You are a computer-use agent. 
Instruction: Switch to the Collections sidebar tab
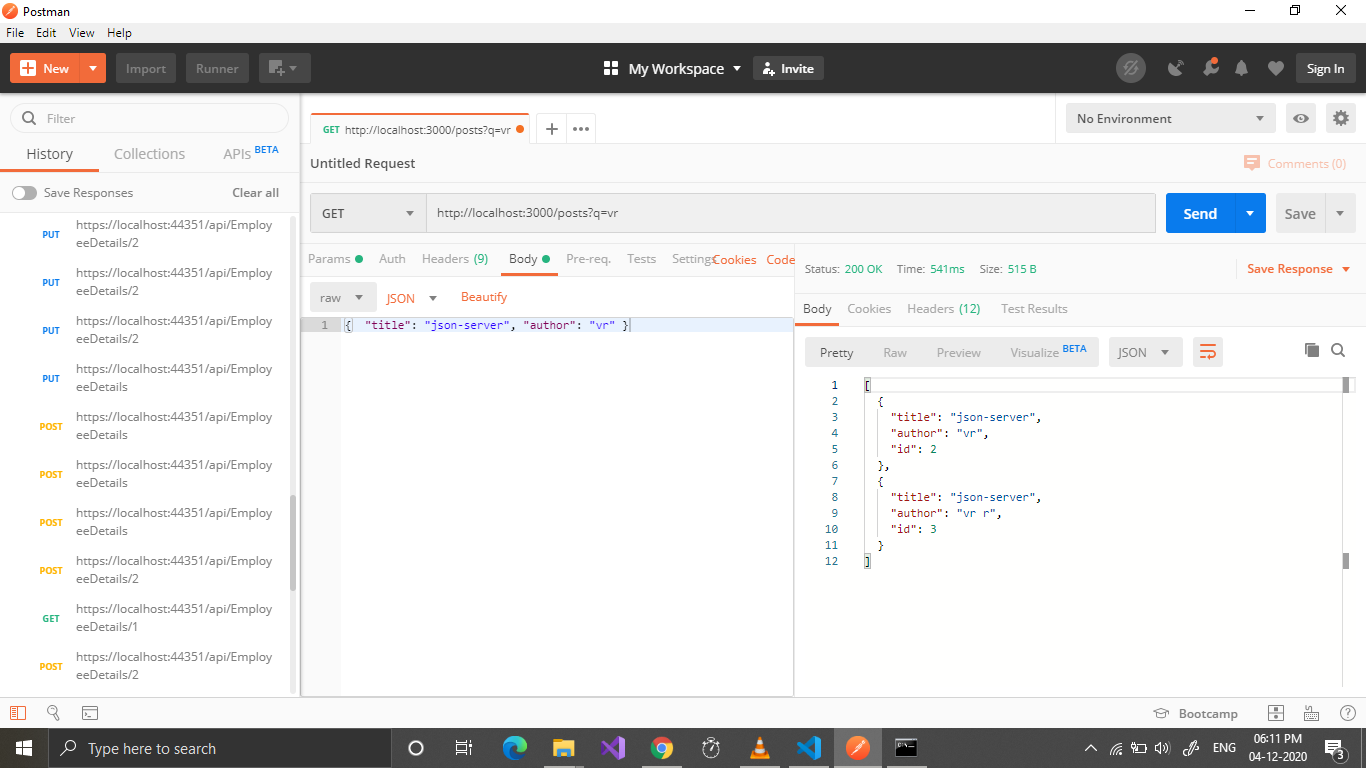[149, 154]
